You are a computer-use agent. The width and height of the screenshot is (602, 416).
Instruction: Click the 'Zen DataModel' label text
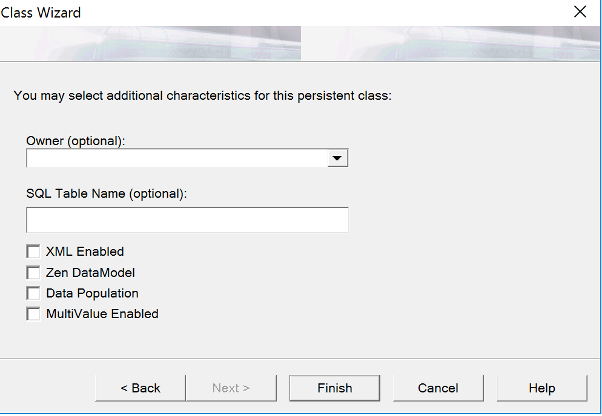(x=90, y=272)
